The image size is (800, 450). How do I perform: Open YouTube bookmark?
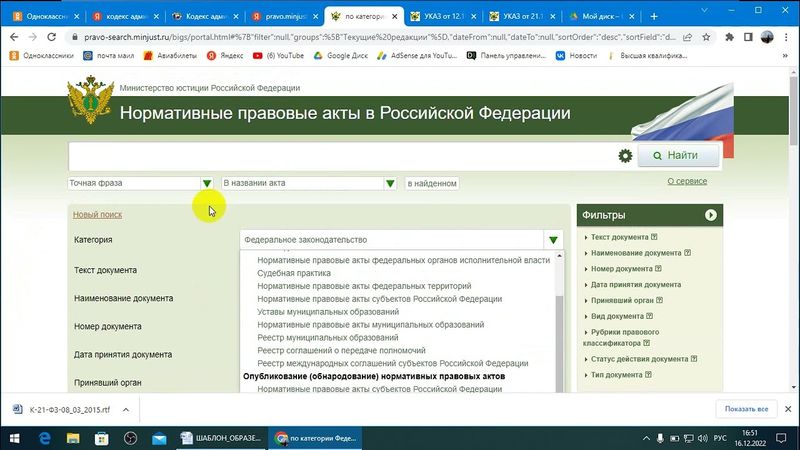pyautogui.click(x=279, y=56)
